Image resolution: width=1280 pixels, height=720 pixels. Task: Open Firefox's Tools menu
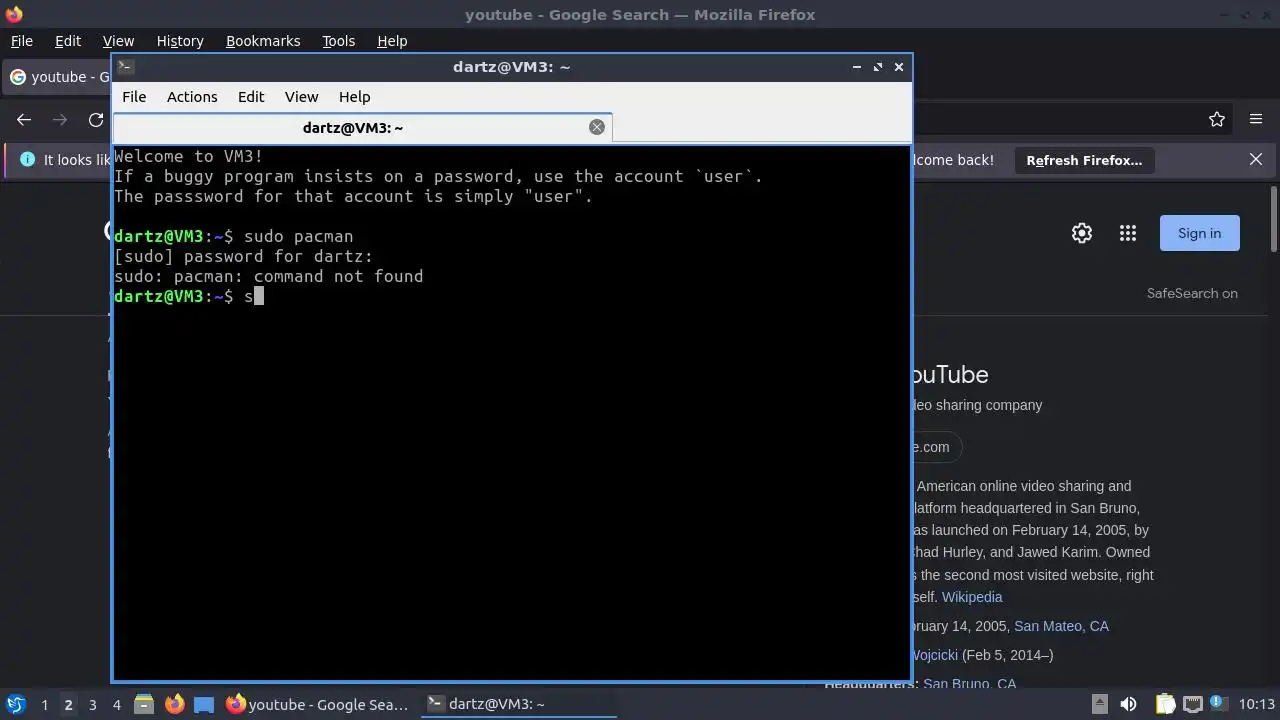pos(338,41)
